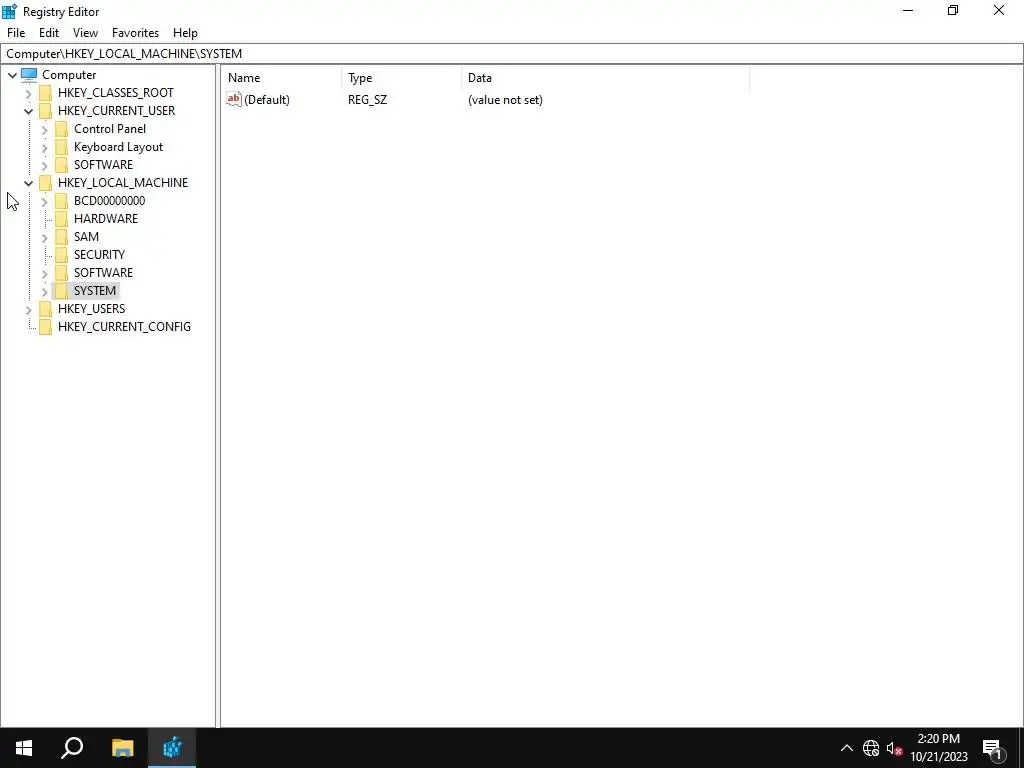Viewport: 1024px width, 768px height.
Task: Click the BCD00000000 folder icon
Action: point(61,200)
